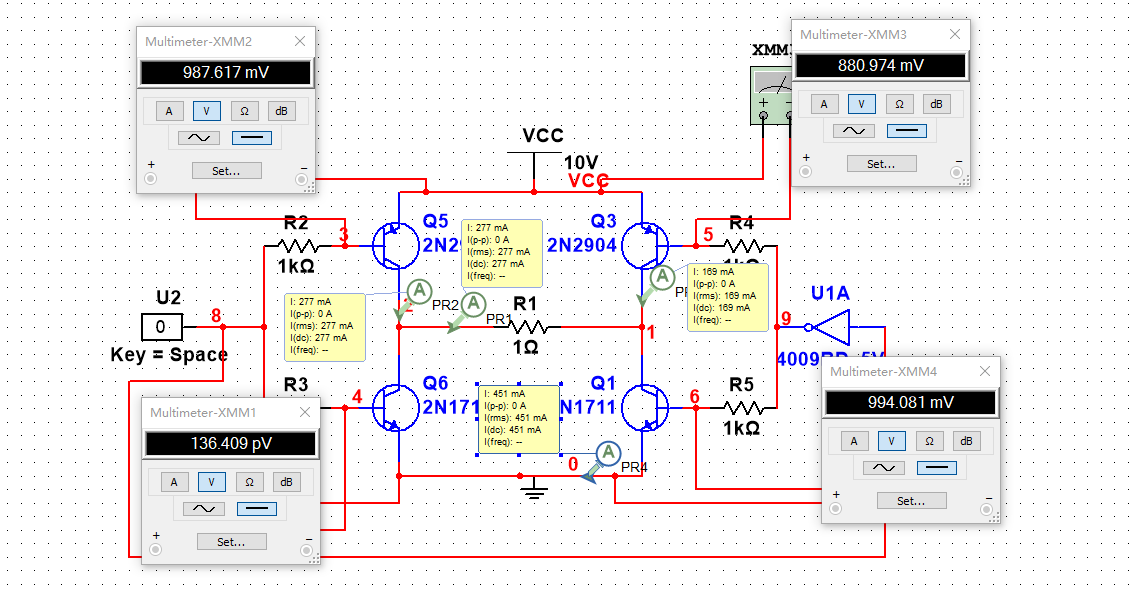Select ohmmeter mode in Multimeter-XMM3
This screenshot has width=1130, height=594.
pyautogui.click(x=899, y=104)
